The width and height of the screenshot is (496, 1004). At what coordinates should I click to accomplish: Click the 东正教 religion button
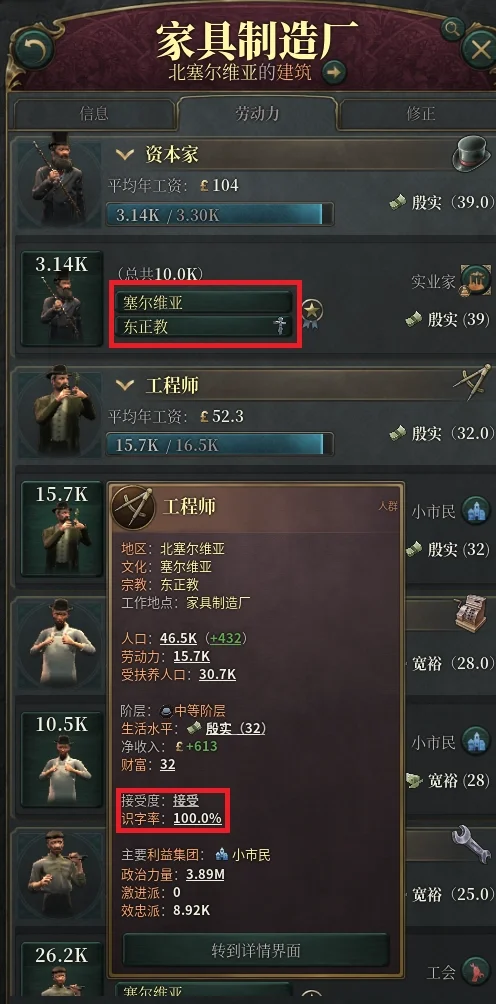point(204,327)
